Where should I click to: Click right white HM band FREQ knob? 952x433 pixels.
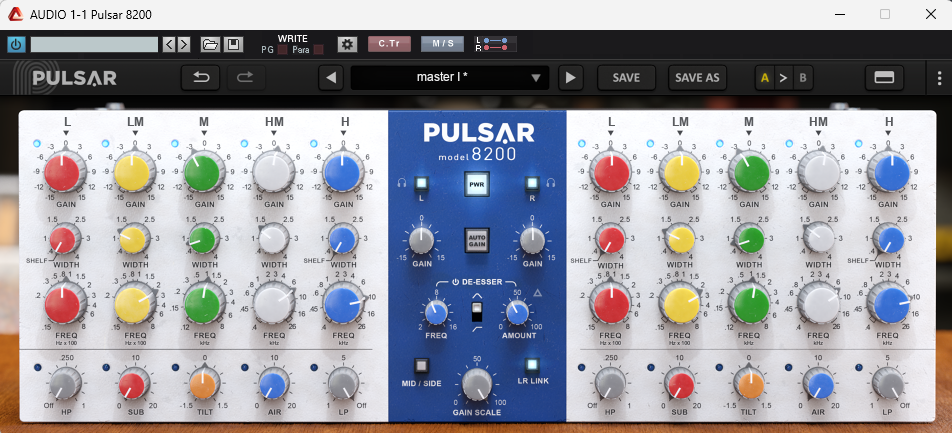(818, 304)
